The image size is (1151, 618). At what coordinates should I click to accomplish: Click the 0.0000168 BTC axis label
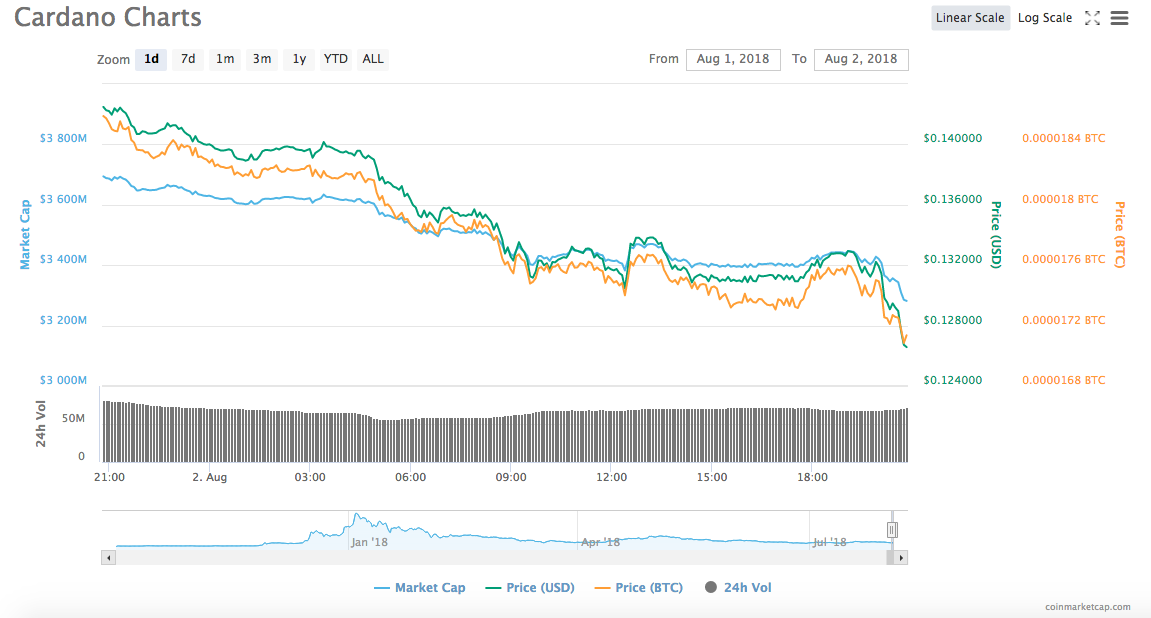(1064, 380)
